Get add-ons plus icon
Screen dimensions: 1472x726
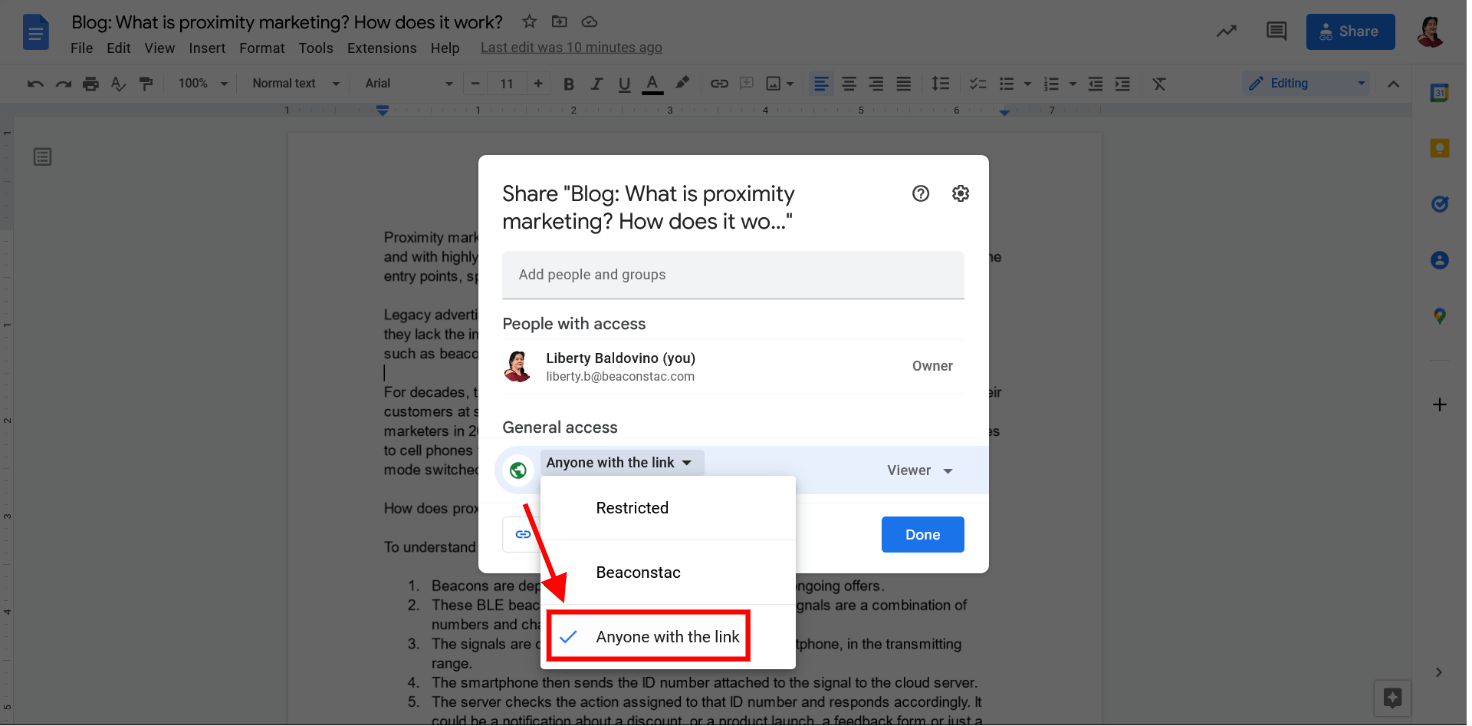tap(1439, 405)
